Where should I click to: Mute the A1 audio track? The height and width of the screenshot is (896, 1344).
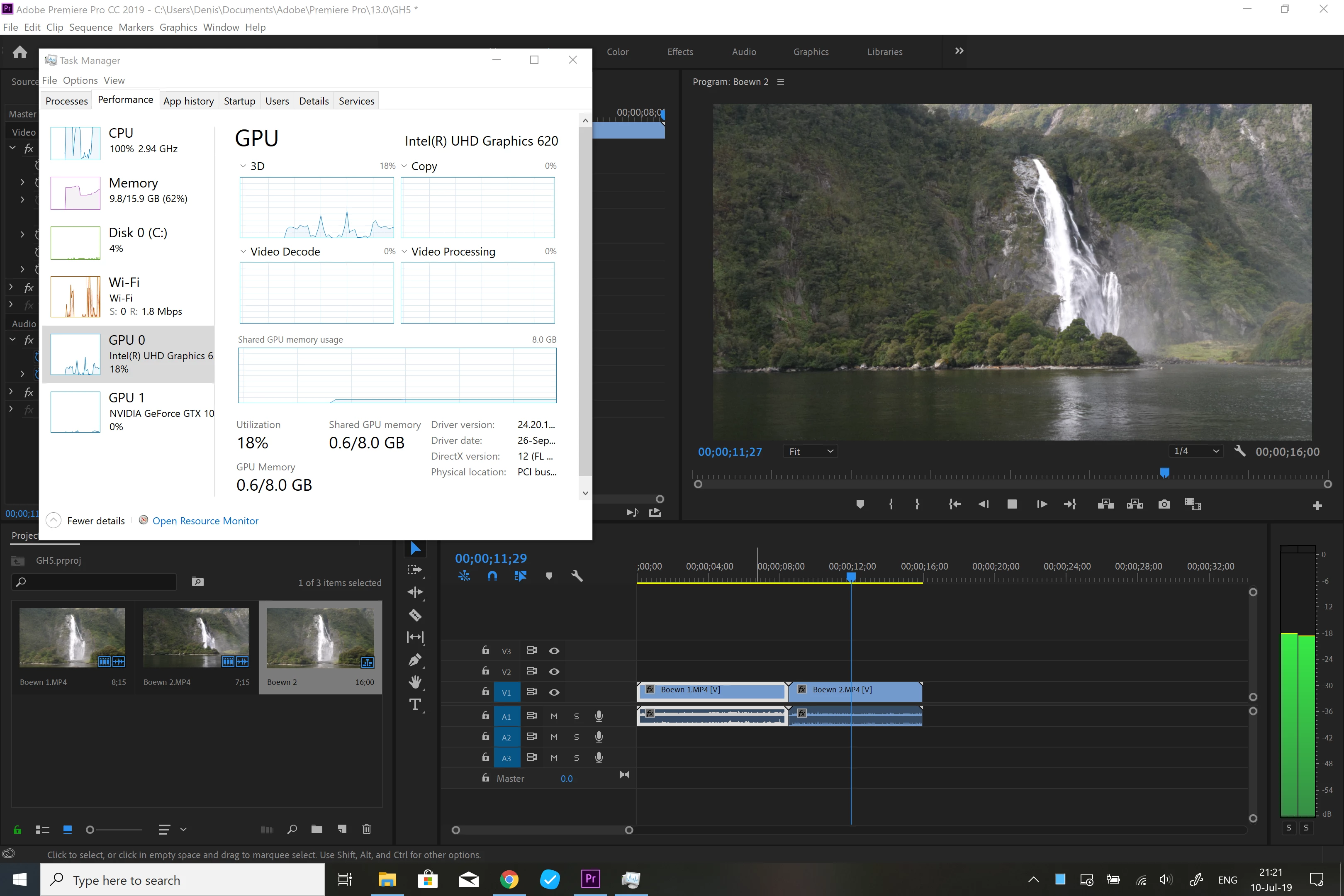tap(554, 716)
